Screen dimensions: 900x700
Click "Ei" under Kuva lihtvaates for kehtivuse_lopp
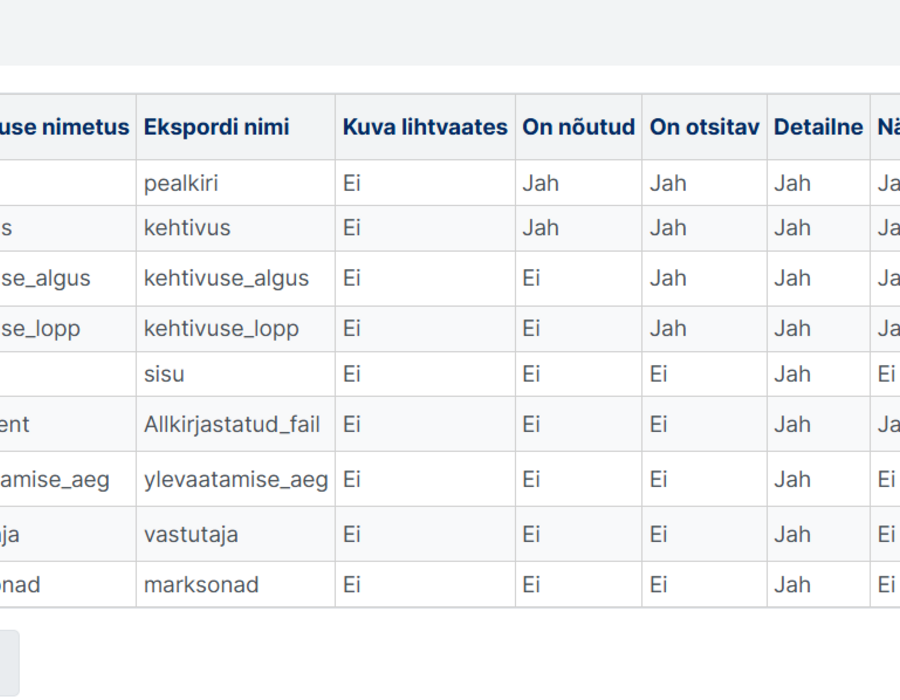[351, 329]
